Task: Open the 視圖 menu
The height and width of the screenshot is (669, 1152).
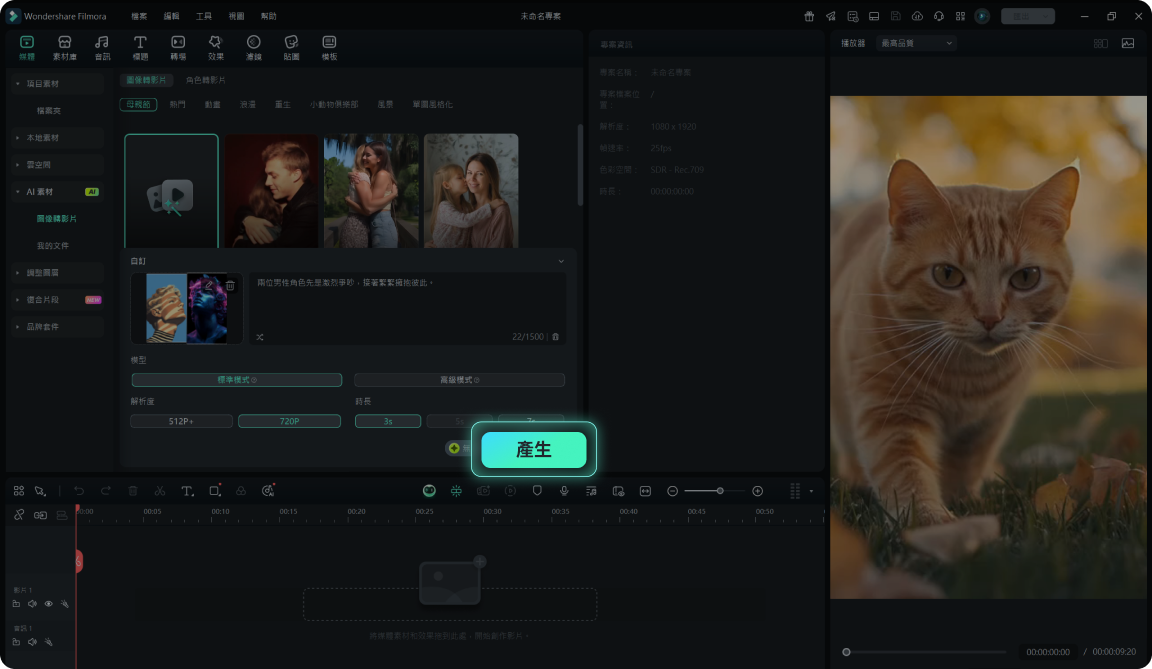Action: (x=236, y=16)
